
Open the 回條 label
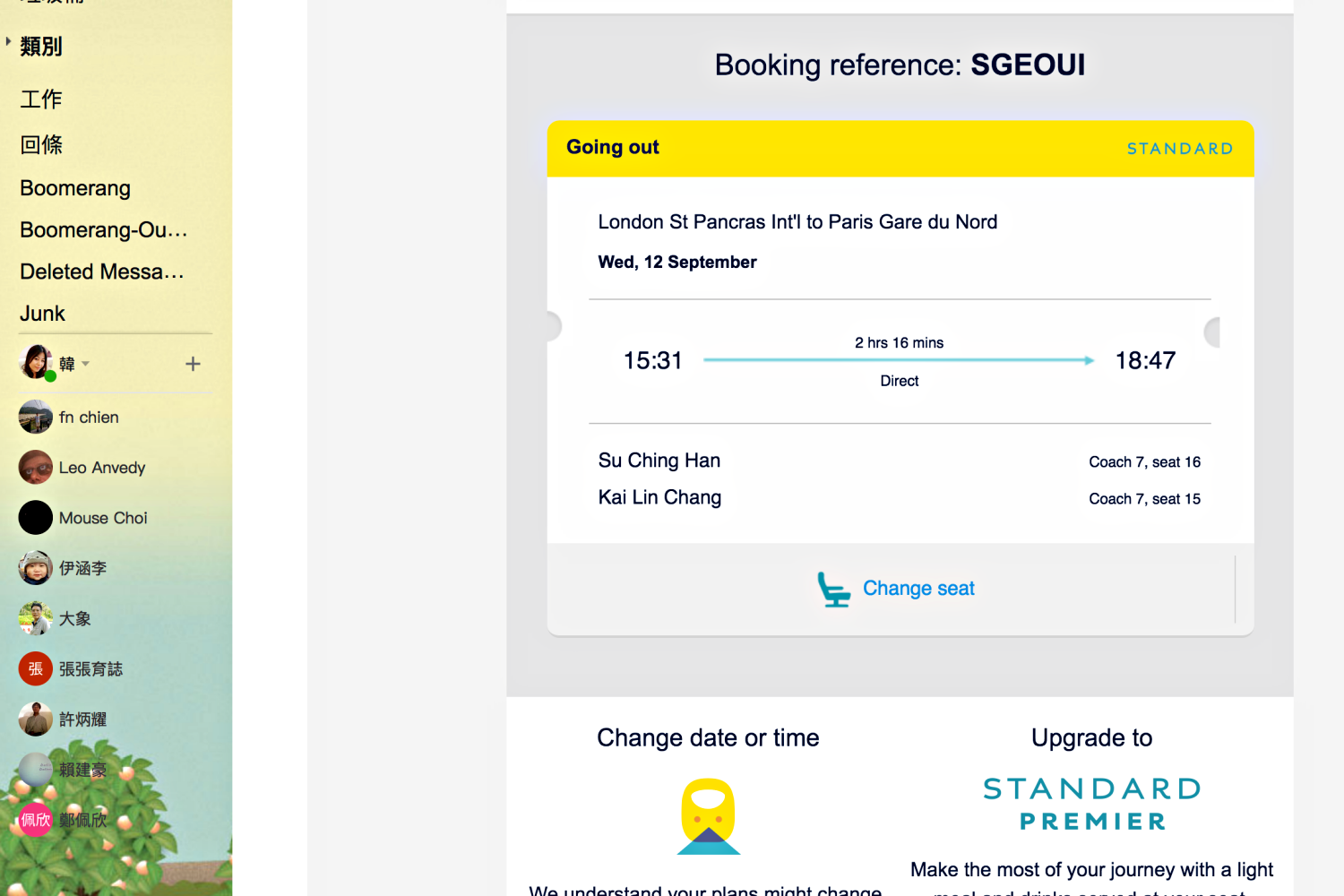tap(41, 144)
